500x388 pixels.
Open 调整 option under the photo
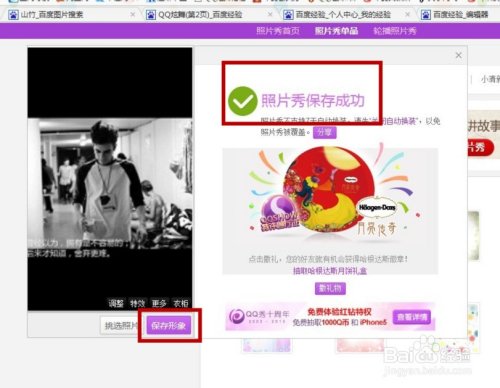[116, 303]
